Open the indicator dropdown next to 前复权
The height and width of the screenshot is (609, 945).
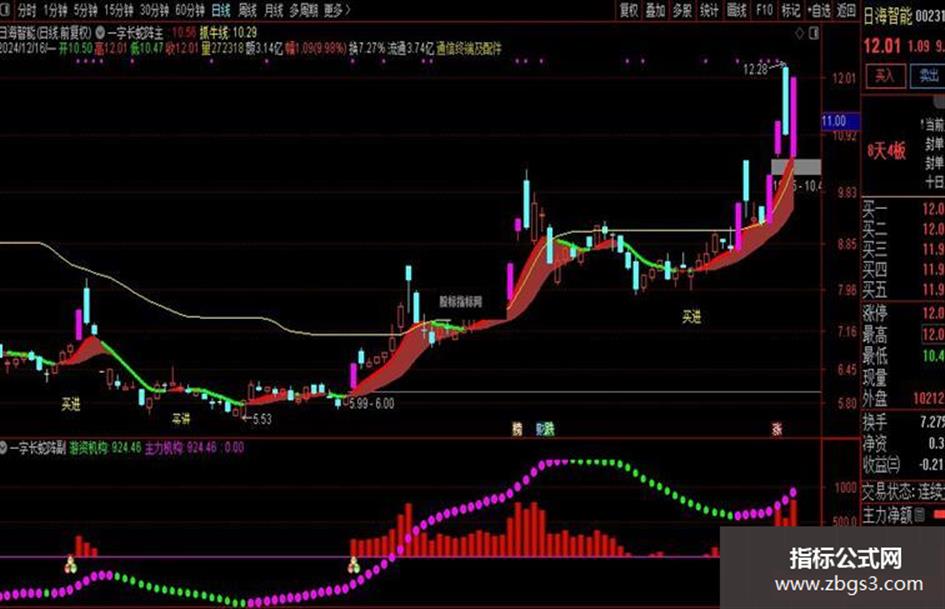(100, 33)
